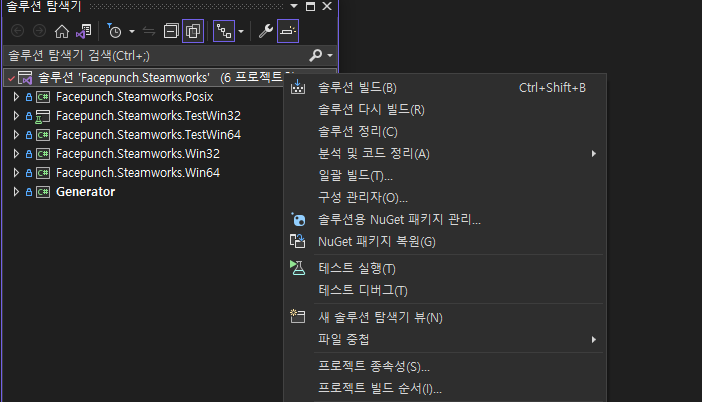Choose 솔루션 빌드(B) from context menu
Viewport: 702px width, 402px height.
pos(445,88)
